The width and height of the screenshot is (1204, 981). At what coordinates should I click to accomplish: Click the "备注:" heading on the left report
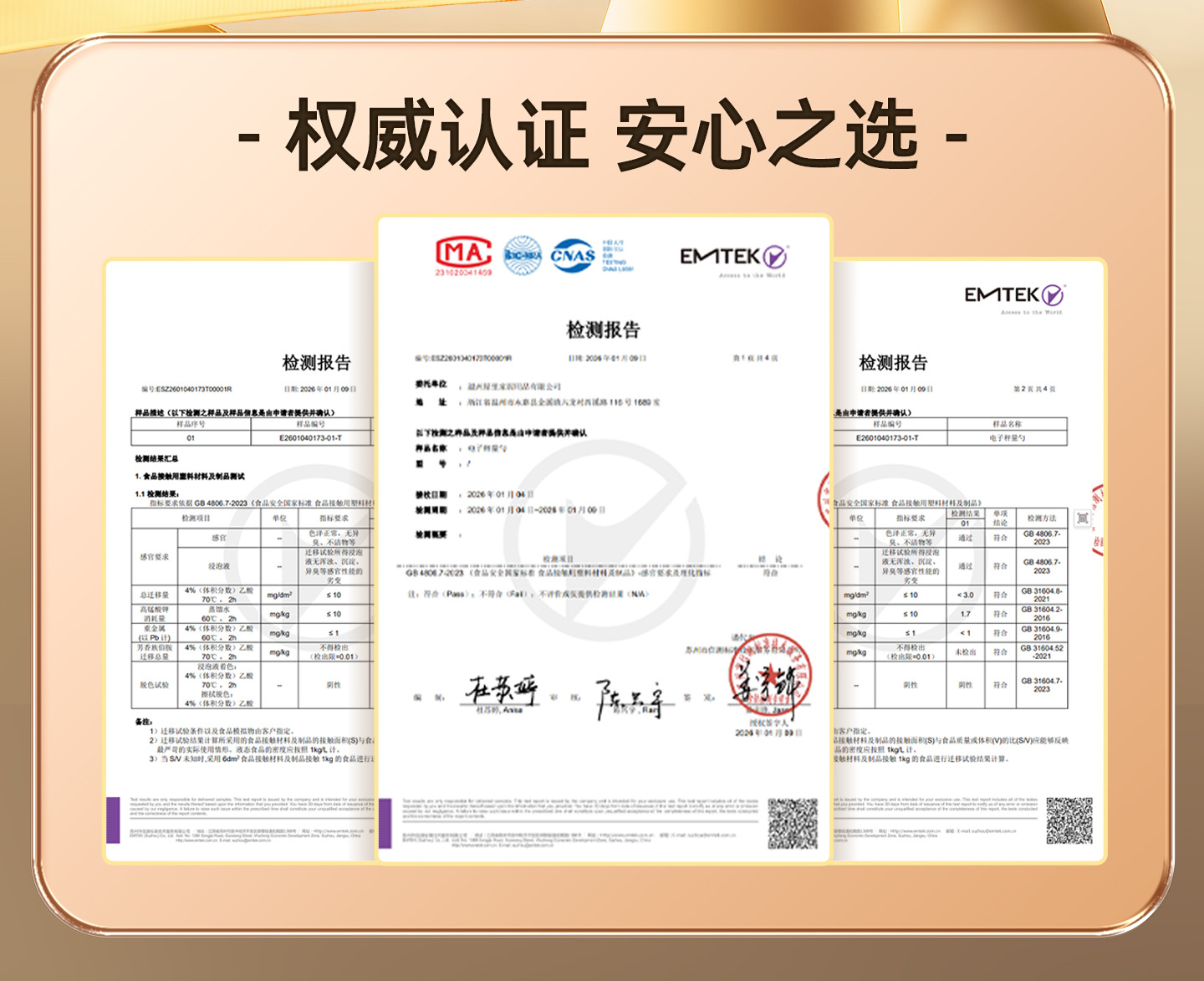pos(144,721)
